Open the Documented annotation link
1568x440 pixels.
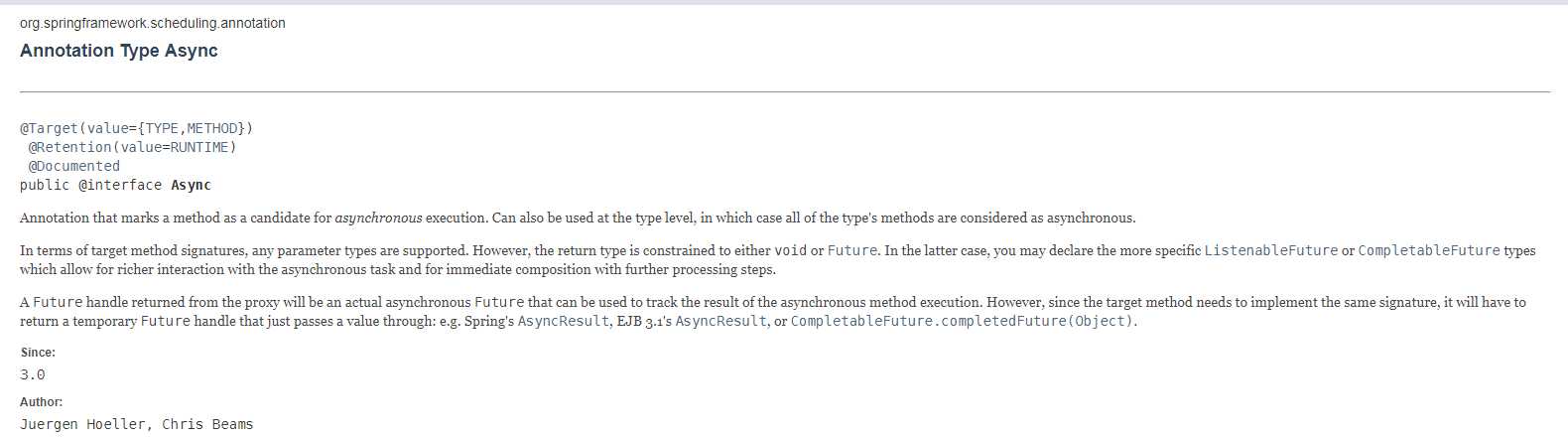click(73, 166)
